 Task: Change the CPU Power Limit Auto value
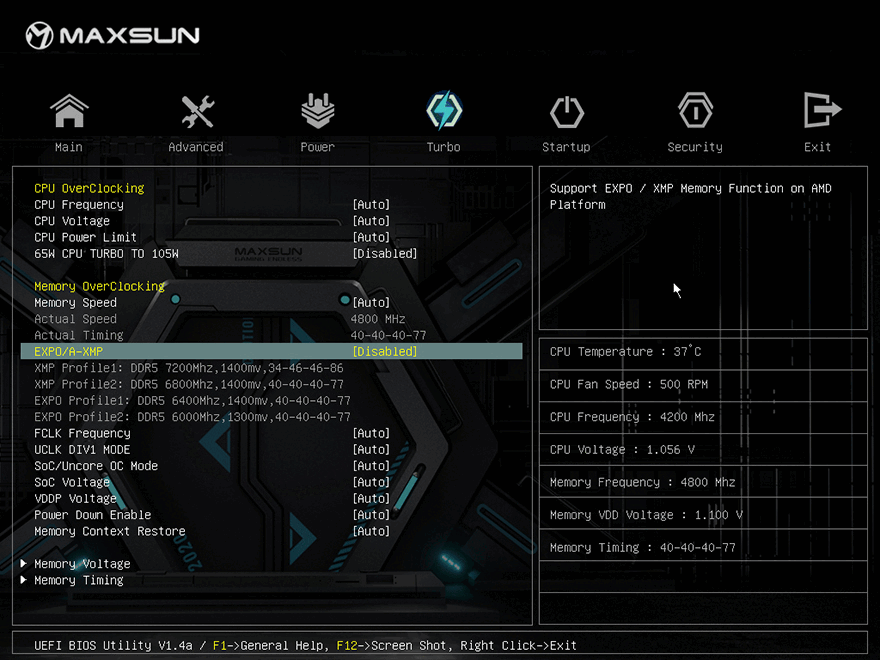coord(371,237)
